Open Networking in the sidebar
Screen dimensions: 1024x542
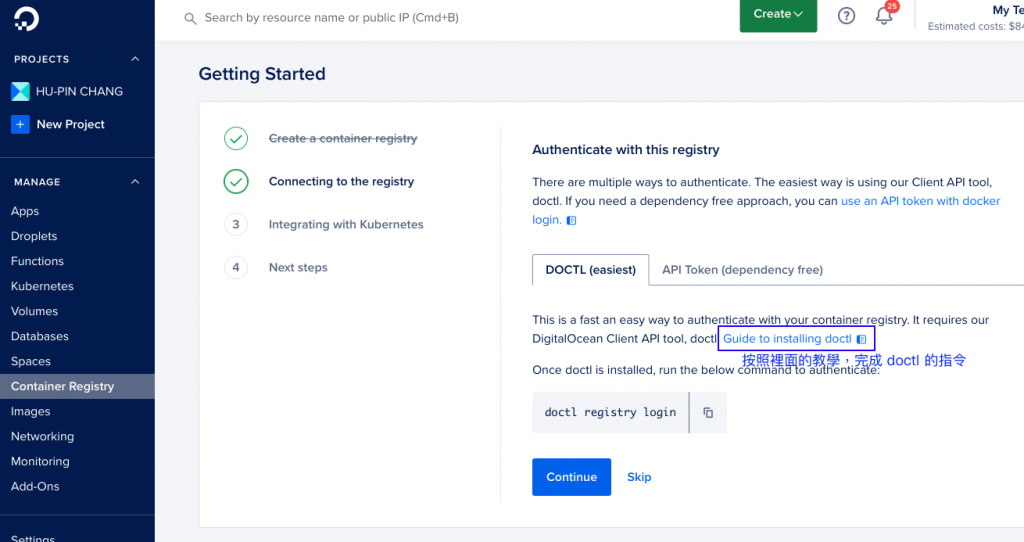click(x=42, y=436)
